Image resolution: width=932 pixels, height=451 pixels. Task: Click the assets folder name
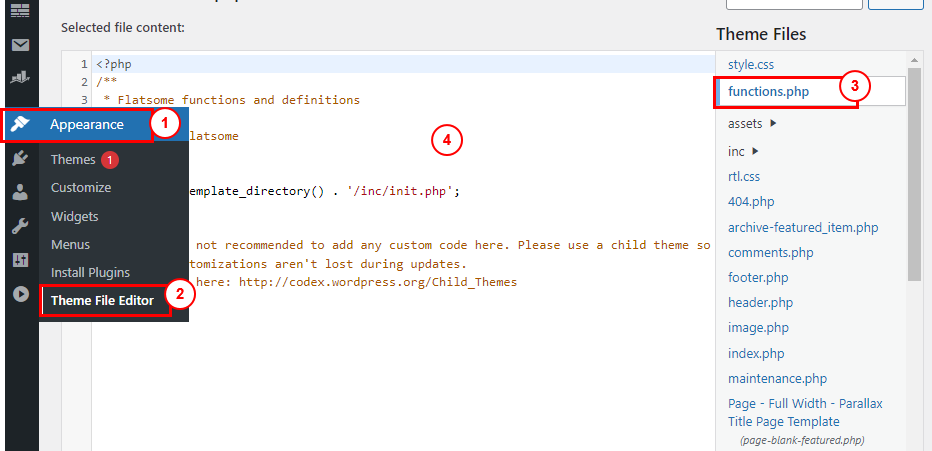point(745,124)
